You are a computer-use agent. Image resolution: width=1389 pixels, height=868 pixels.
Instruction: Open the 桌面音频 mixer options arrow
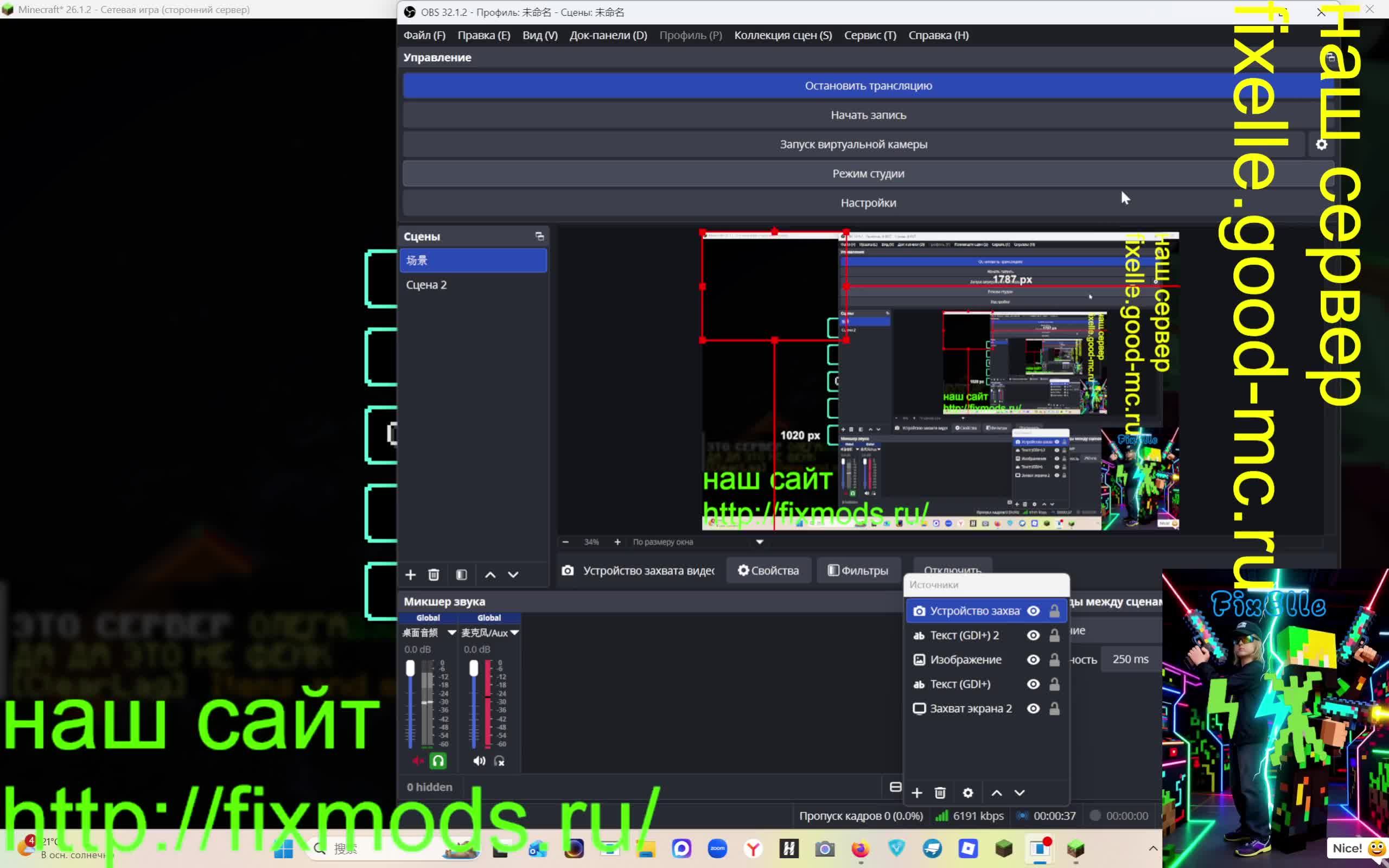click(x=452, y=633)
